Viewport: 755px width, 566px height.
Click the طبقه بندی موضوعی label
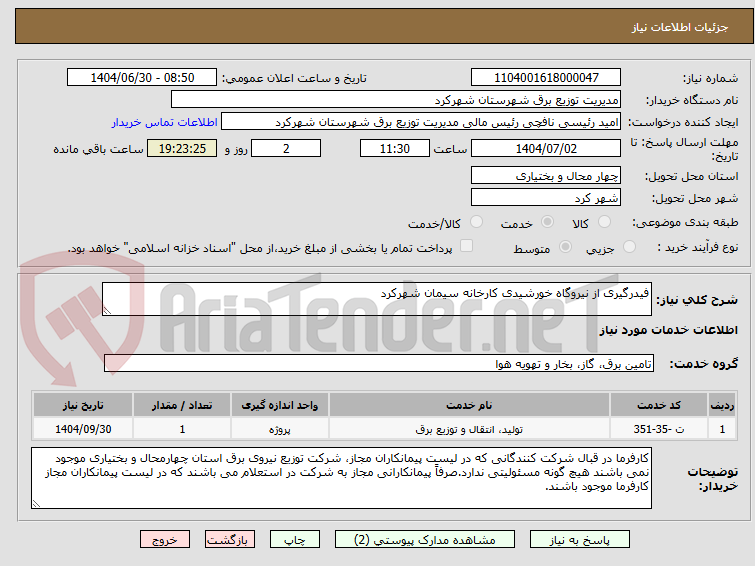[x=685, y=223]
